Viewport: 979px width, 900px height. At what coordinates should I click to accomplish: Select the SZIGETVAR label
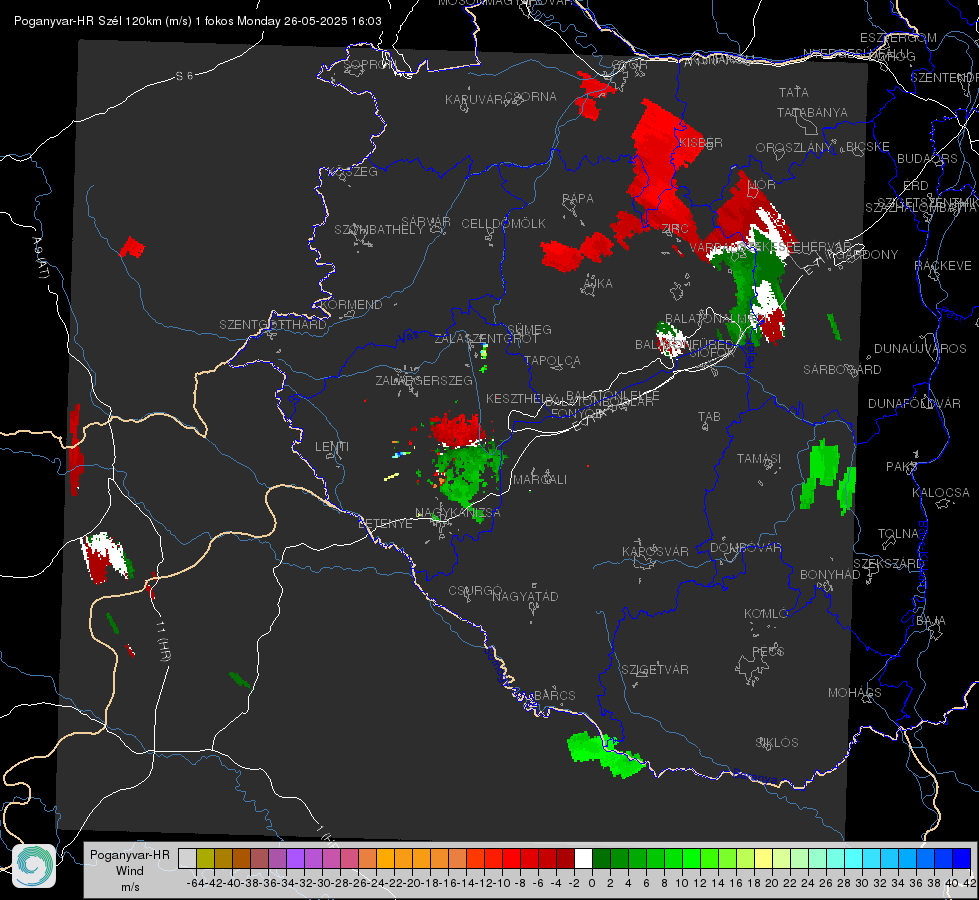point(654,669)
